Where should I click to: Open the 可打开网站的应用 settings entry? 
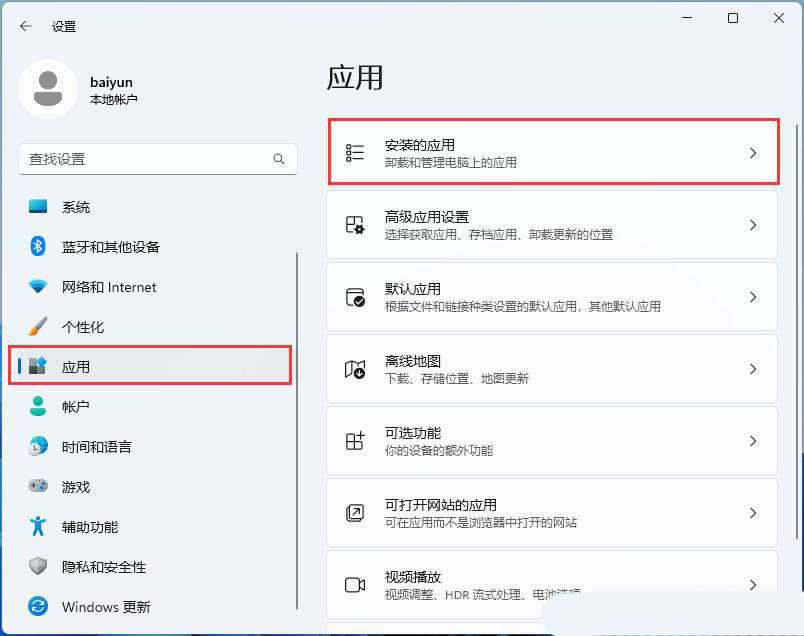551,513
